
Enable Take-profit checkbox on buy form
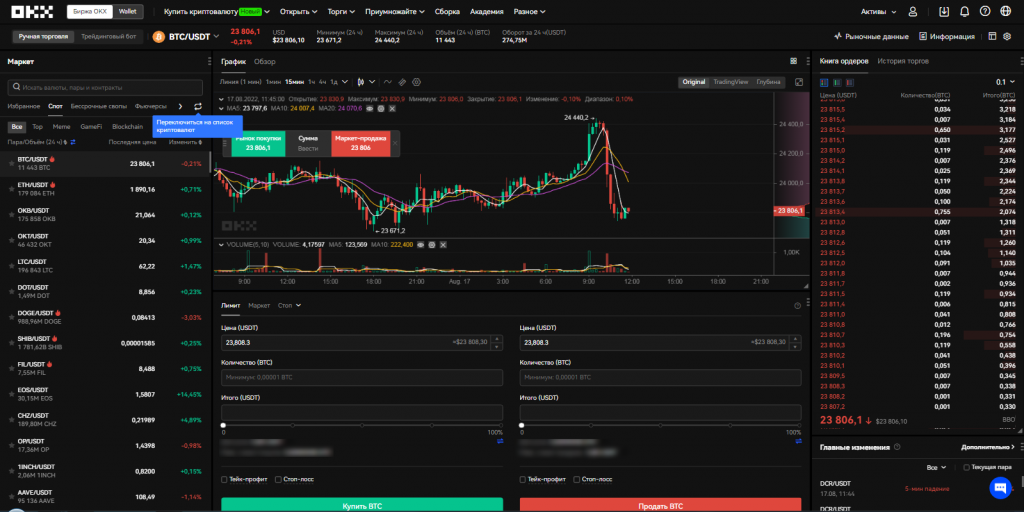tap(225, 479)
